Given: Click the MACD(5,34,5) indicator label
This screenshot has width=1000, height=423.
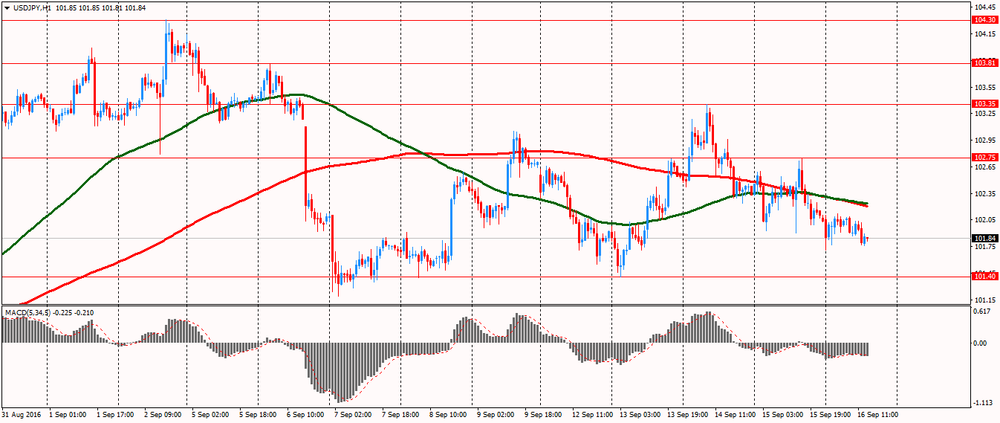Looking at the screenshot, I should 27,312.
